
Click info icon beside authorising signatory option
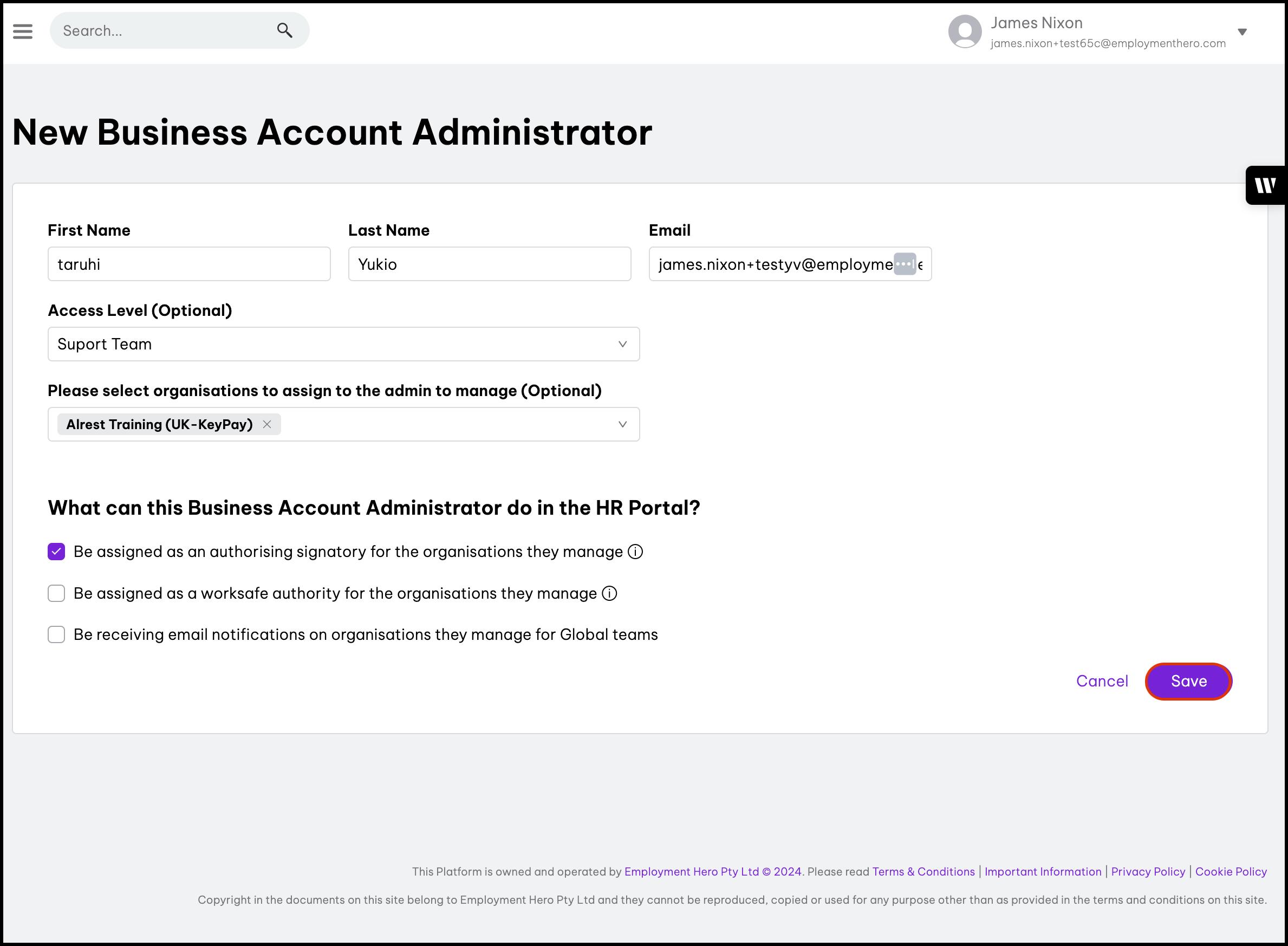click(635, 552)
